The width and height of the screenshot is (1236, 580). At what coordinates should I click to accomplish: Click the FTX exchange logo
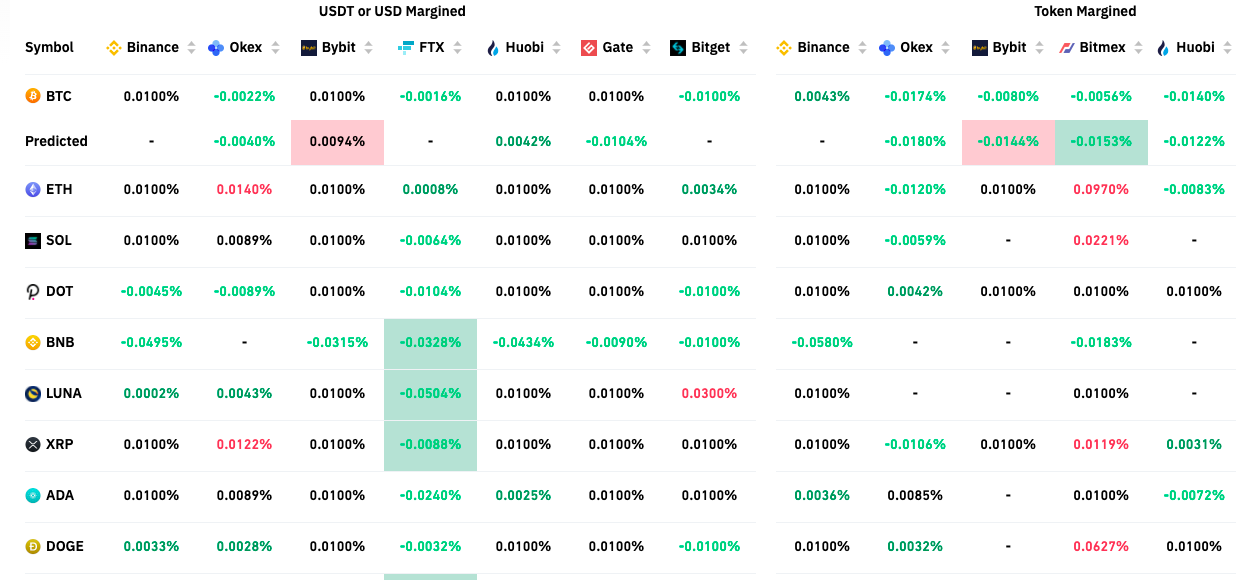coord(405,47)
